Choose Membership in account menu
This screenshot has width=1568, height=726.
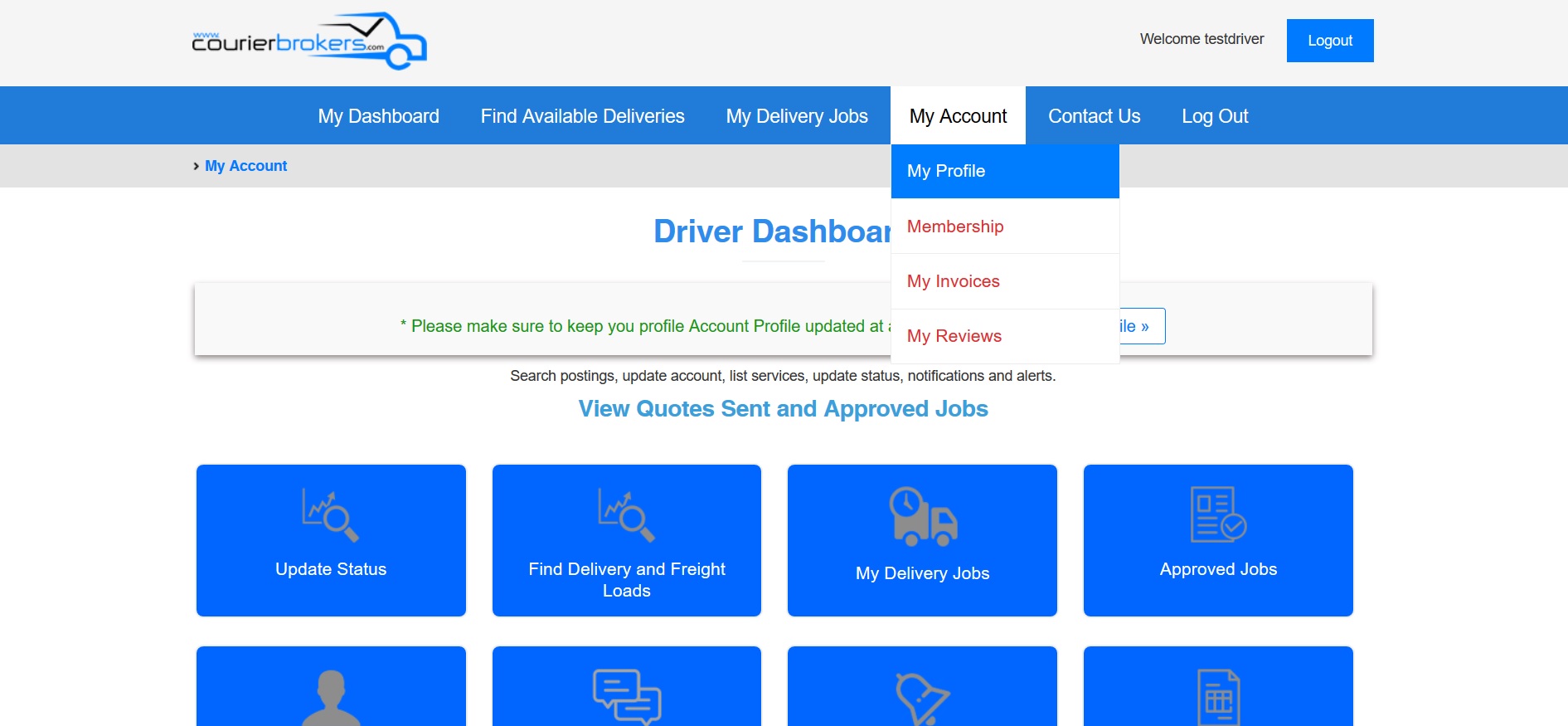click(x=955, y=227)
